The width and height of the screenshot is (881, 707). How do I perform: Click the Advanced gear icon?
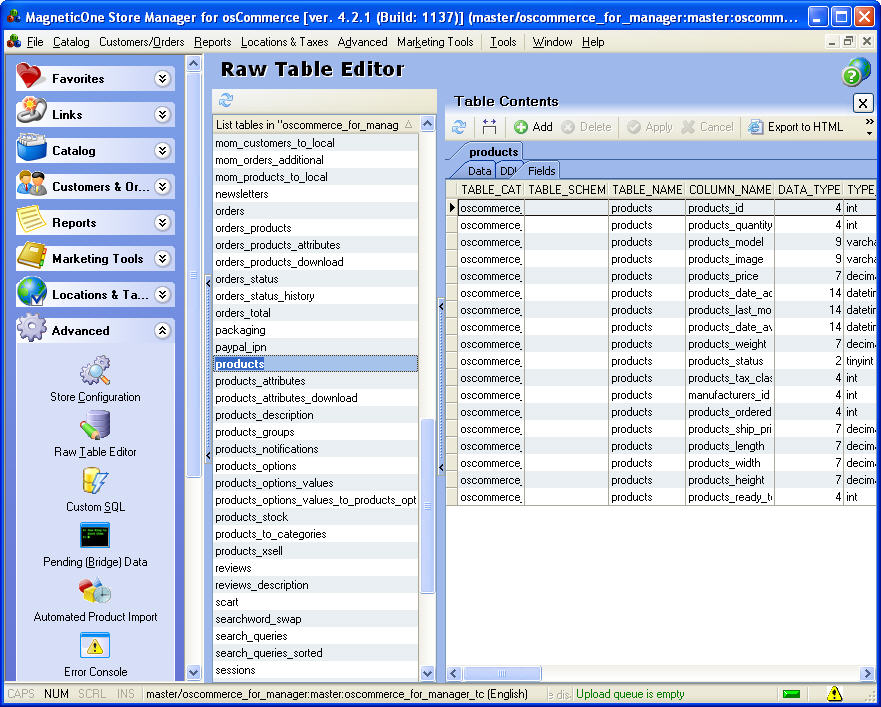click(x=31, y=328)
